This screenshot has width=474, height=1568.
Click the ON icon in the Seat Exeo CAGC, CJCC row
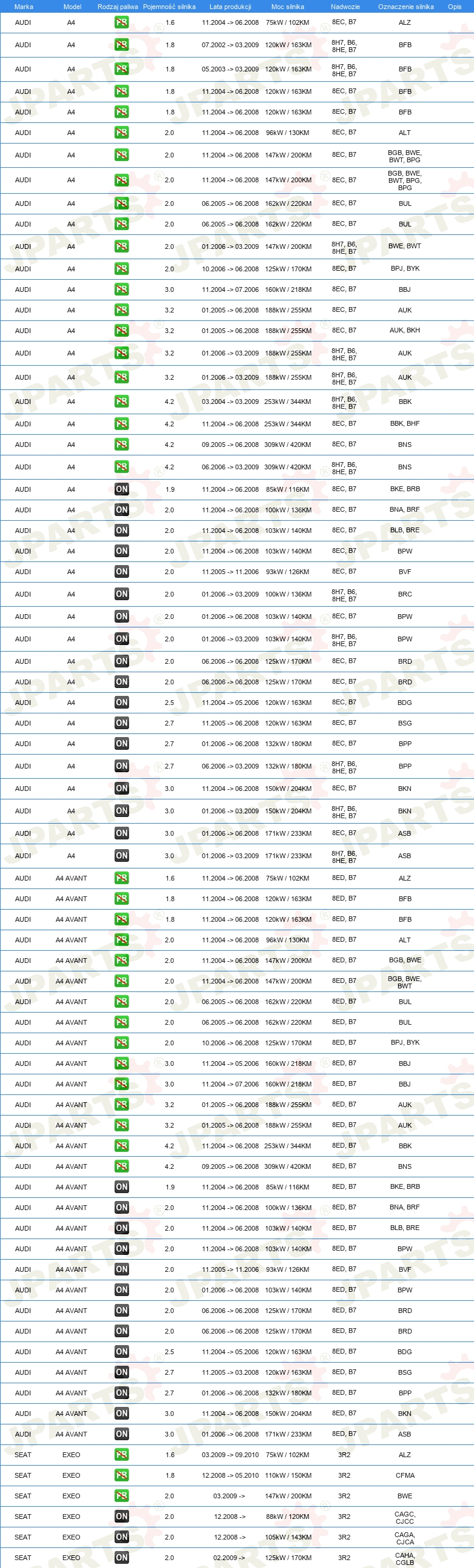pos(121,1517)
